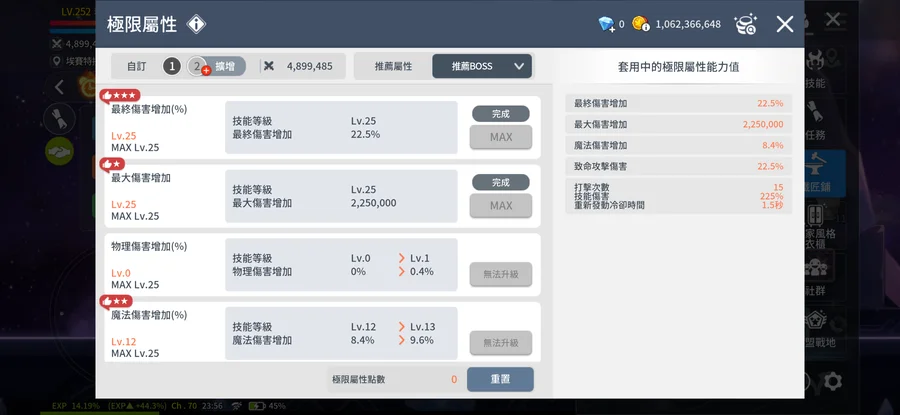Viewport: 900px width, 415px height.
Task: Tap the gold meso coin icon
Action: (642, 24)
